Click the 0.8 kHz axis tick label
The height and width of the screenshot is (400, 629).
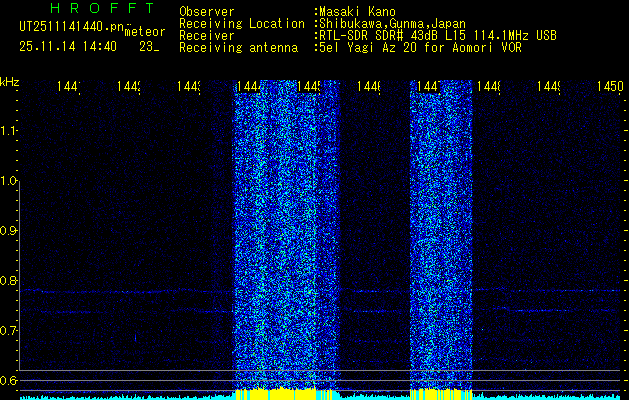pos(8,280)
